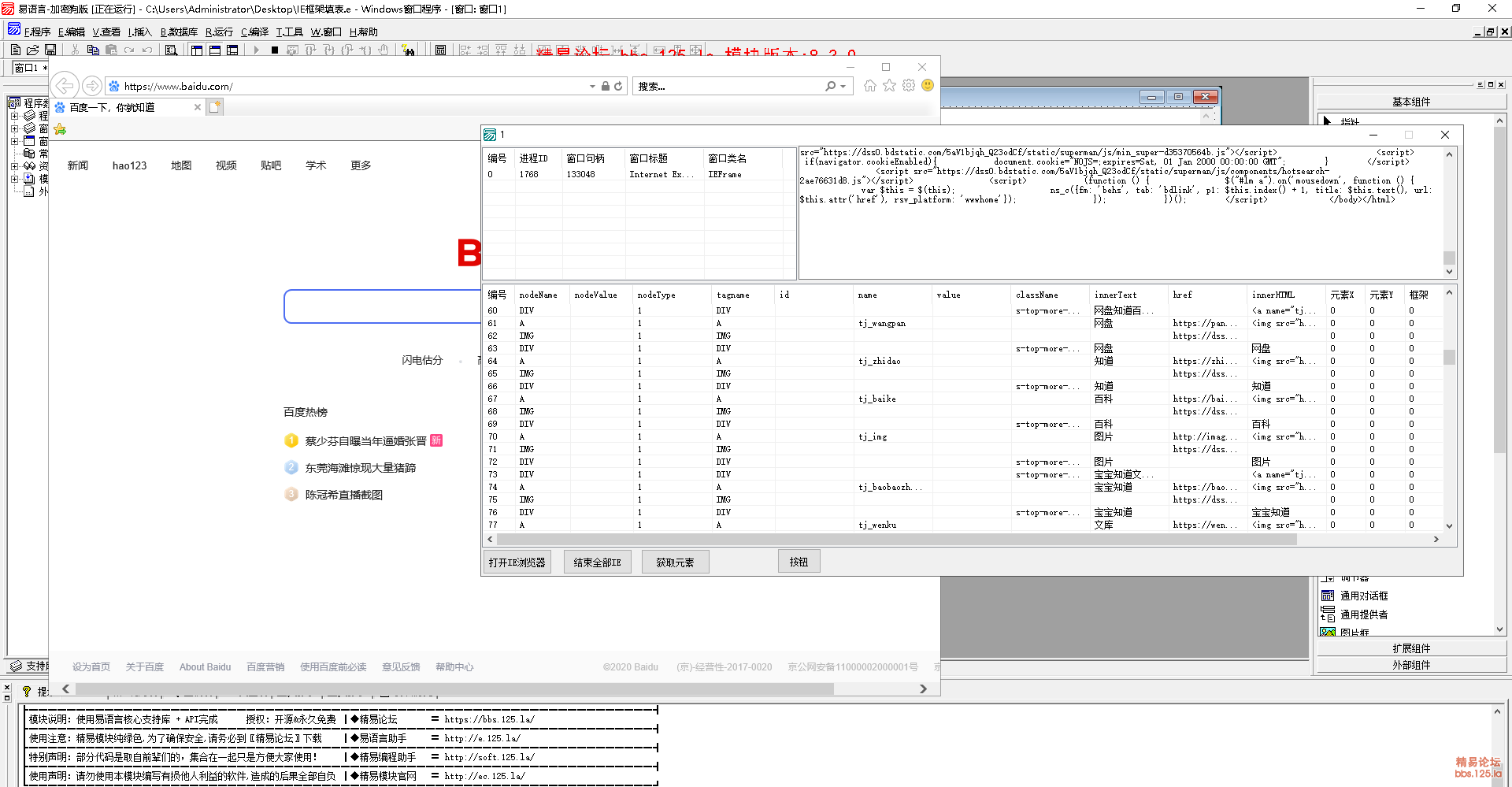
Task: Click the binoculars help-search toolbar icon
Action: click(408, 50)
